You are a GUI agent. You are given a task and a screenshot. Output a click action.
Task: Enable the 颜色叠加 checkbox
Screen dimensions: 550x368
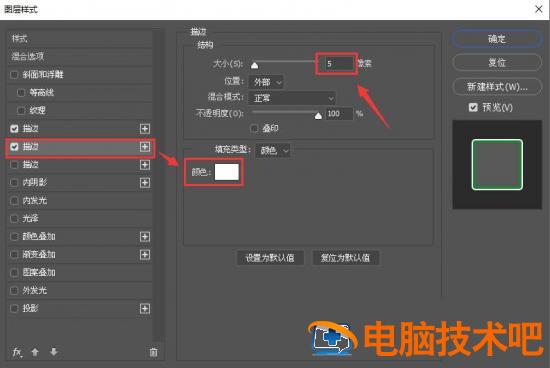(x=14, y=236)
